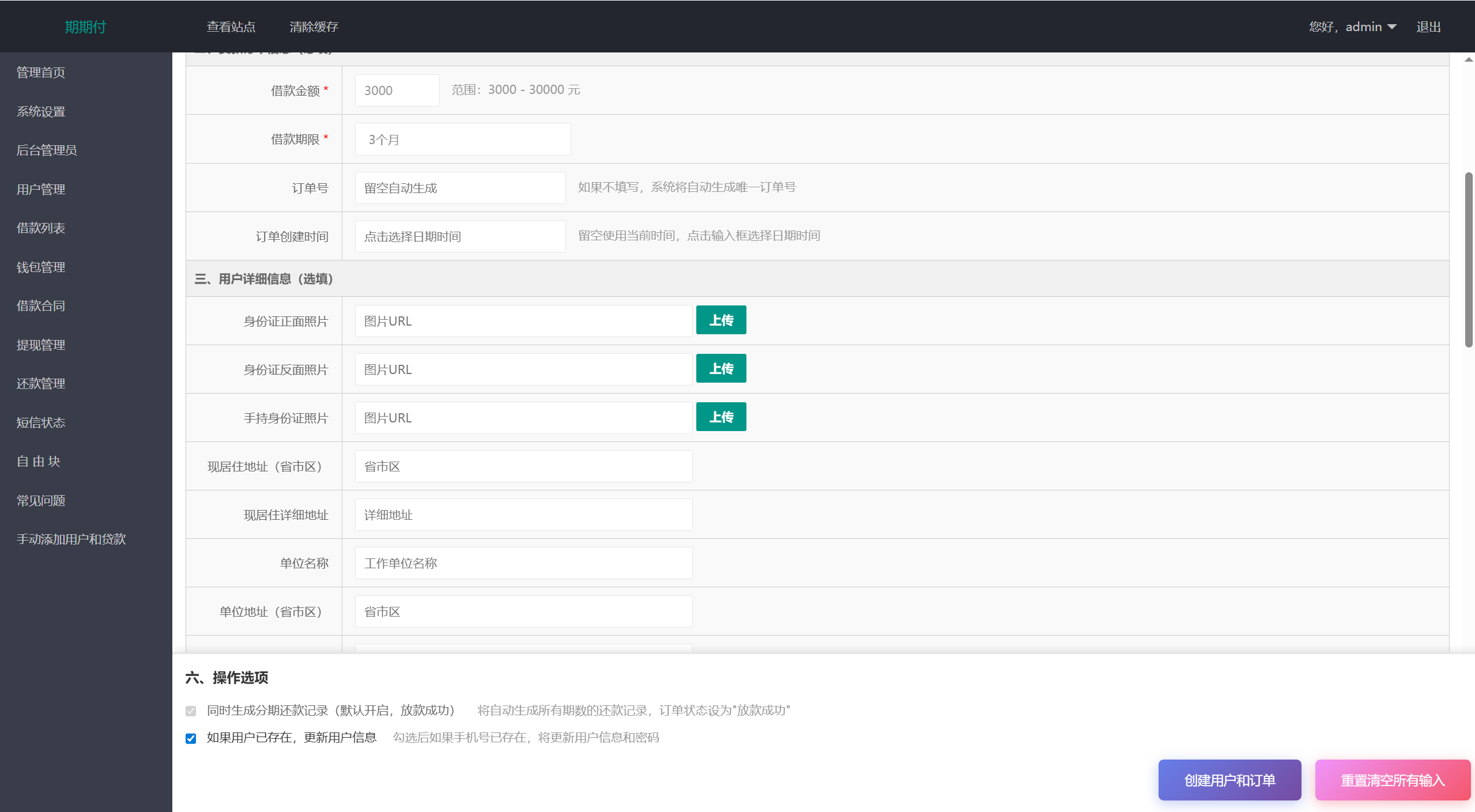
Task: Click the 退出 logout link
Action: [1428, 27]
